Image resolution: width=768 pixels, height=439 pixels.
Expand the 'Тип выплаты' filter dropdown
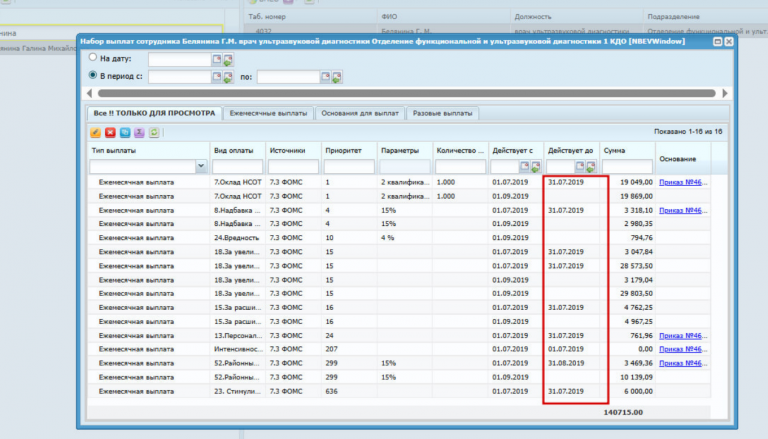tap(201, 167)
